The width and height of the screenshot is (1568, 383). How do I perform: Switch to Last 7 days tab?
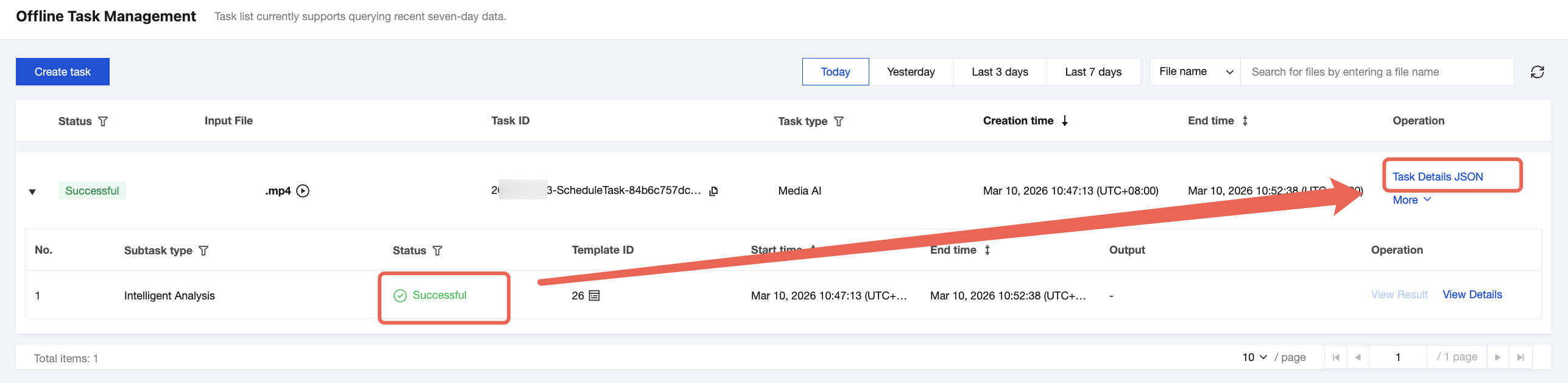click(1093, 72)
